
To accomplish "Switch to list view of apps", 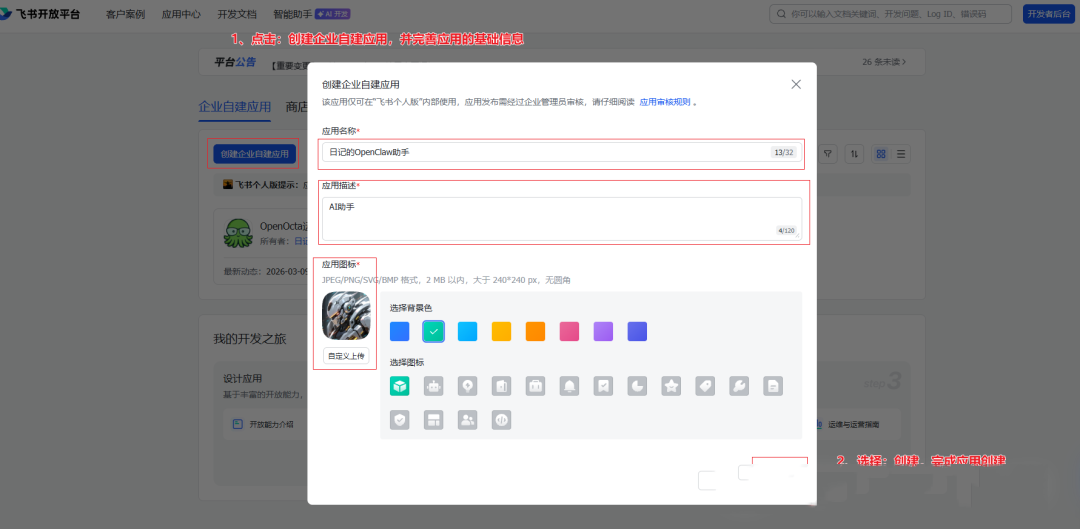I will point(901,154).
